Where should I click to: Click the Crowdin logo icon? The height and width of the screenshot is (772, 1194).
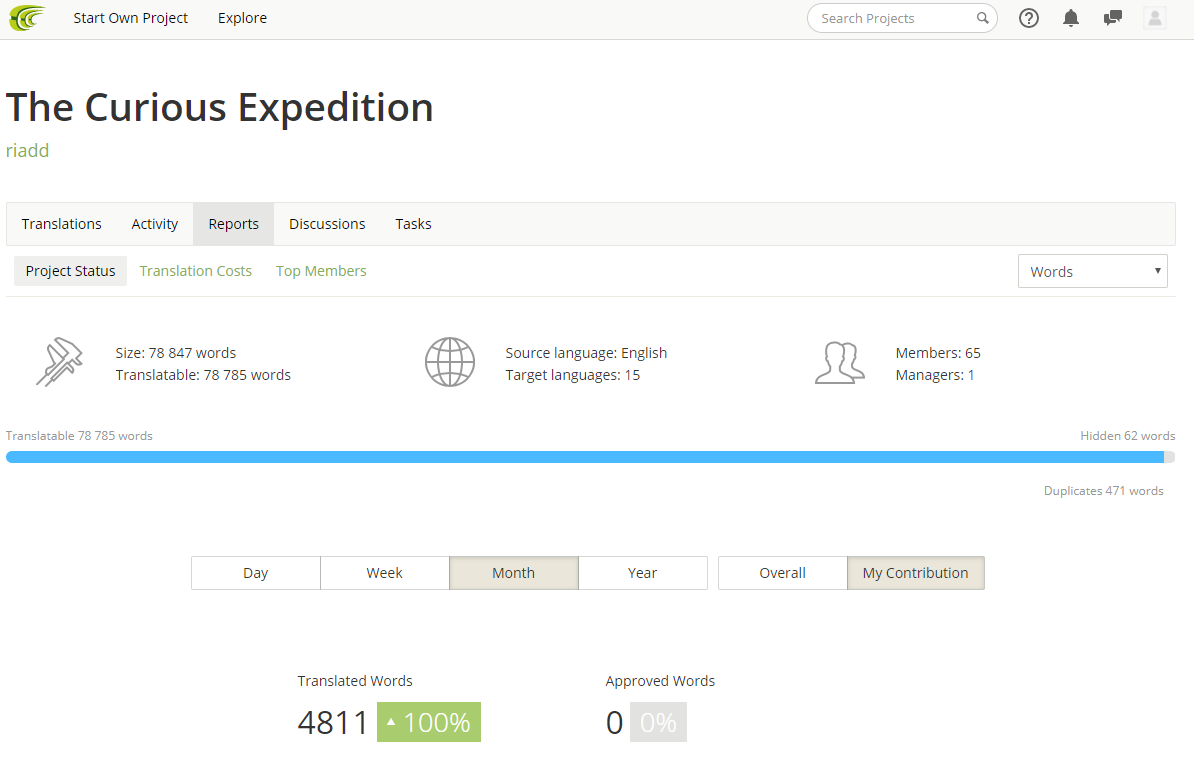[27, 18]
